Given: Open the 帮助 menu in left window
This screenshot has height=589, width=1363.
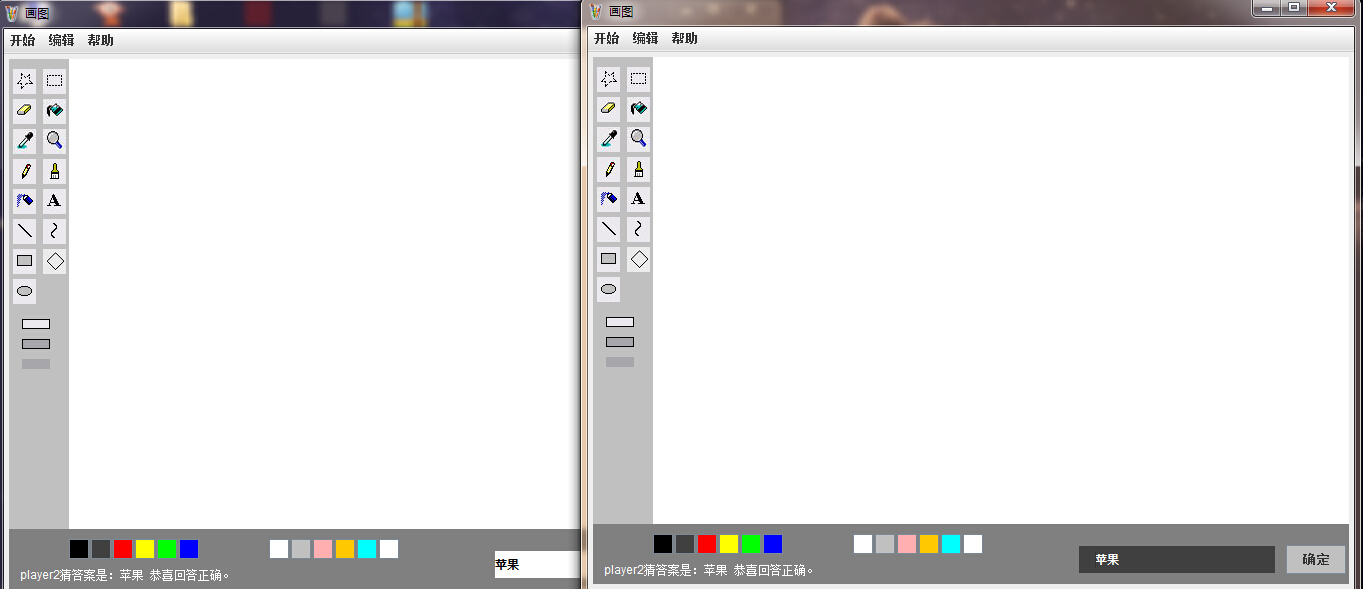Looking at the screenshot, I should coord(100,40).
